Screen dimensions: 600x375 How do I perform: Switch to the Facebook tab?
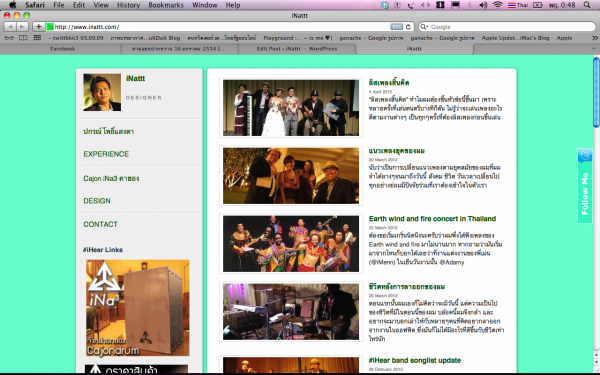coord(62,49)
